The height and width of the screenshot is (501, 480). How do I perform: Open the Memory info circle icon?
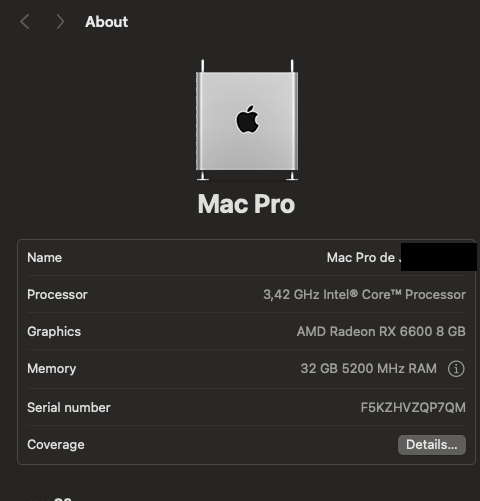tap(456, 369)
